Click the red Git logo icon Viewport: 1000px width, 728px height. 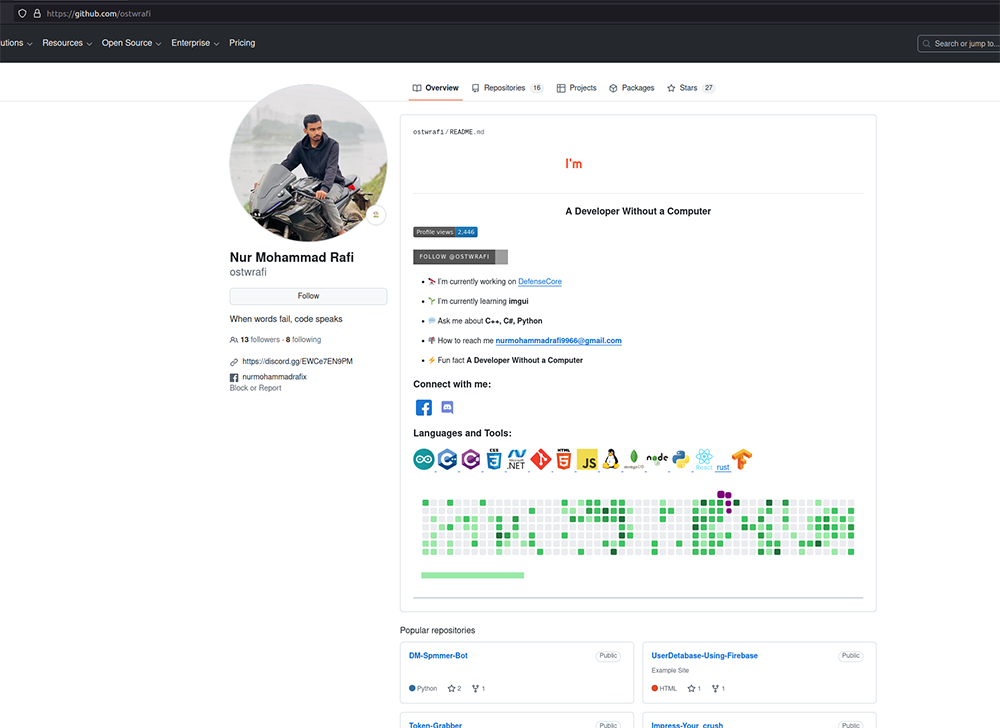(x=541, y=460)
